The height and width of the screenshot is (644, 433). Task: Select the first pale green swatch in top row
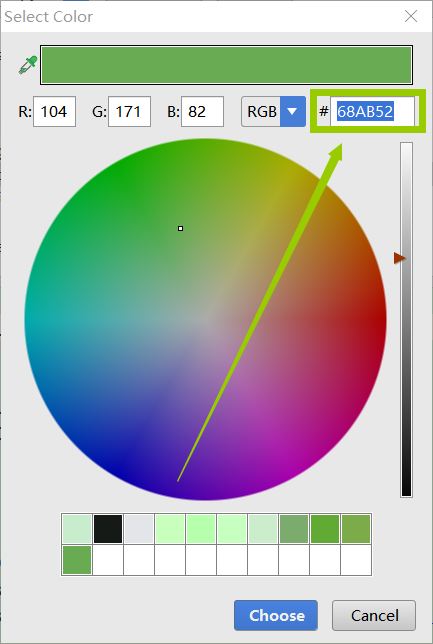[77, 529]
